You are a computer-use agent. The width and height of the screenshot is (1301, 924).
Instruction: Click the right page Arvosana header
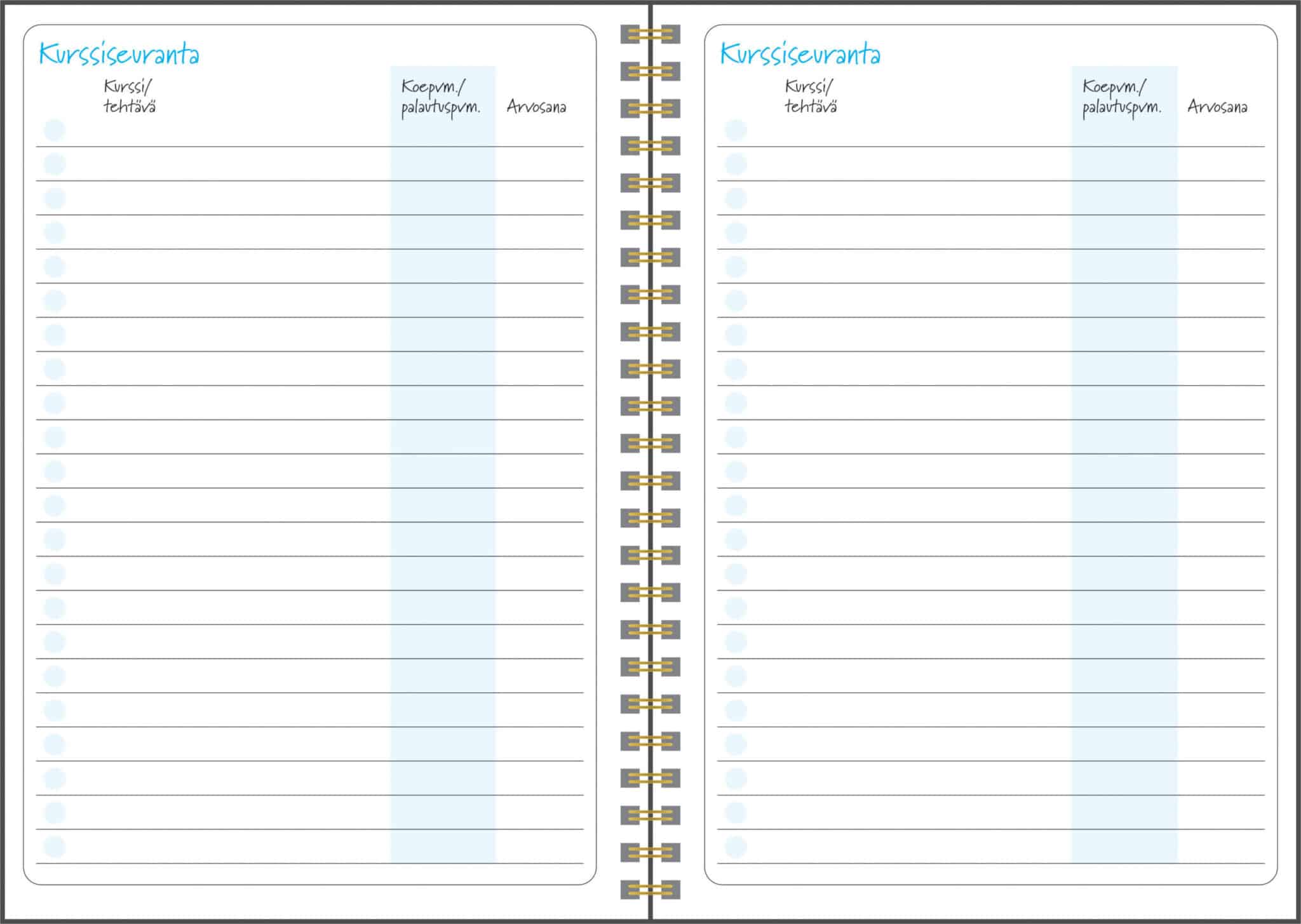tap(1217, 107)
